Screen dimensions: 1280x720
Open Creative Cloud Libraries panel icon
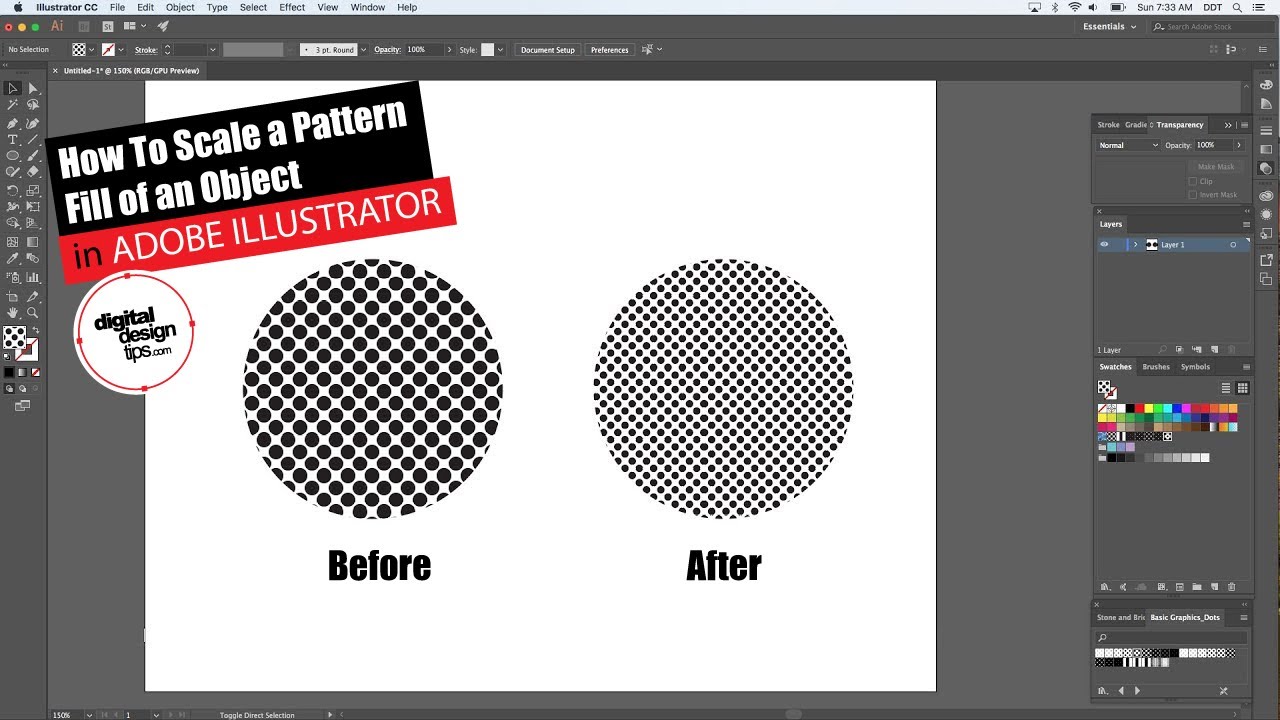click(x=1266, y=197)
